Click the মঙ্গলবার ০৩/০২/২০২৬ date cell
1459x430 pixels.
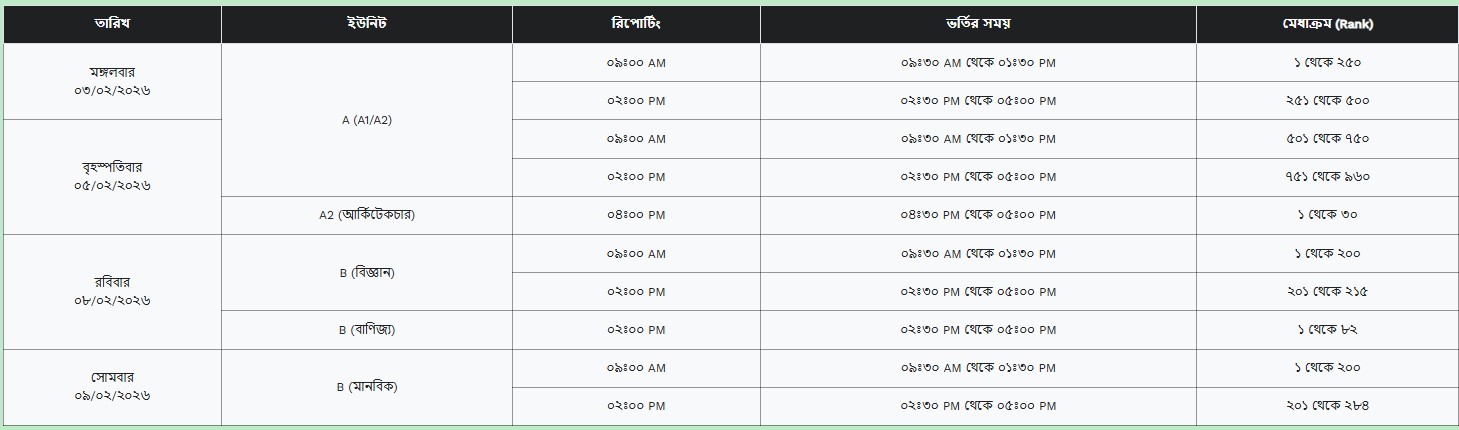(112, 81)
